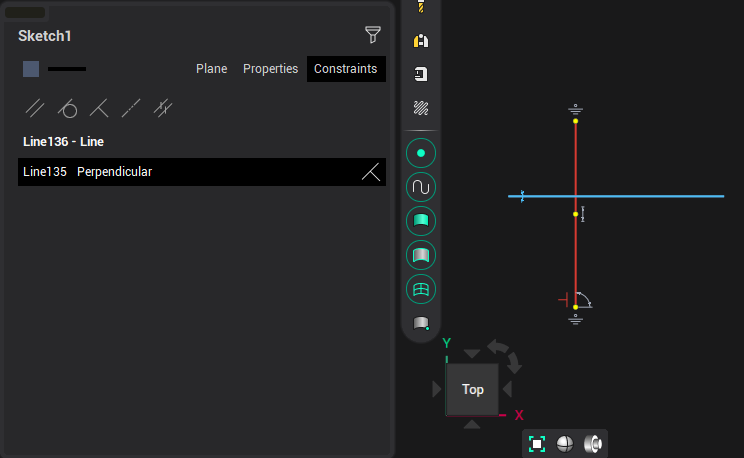Click the grid surface mesh icon

(421, 289)
